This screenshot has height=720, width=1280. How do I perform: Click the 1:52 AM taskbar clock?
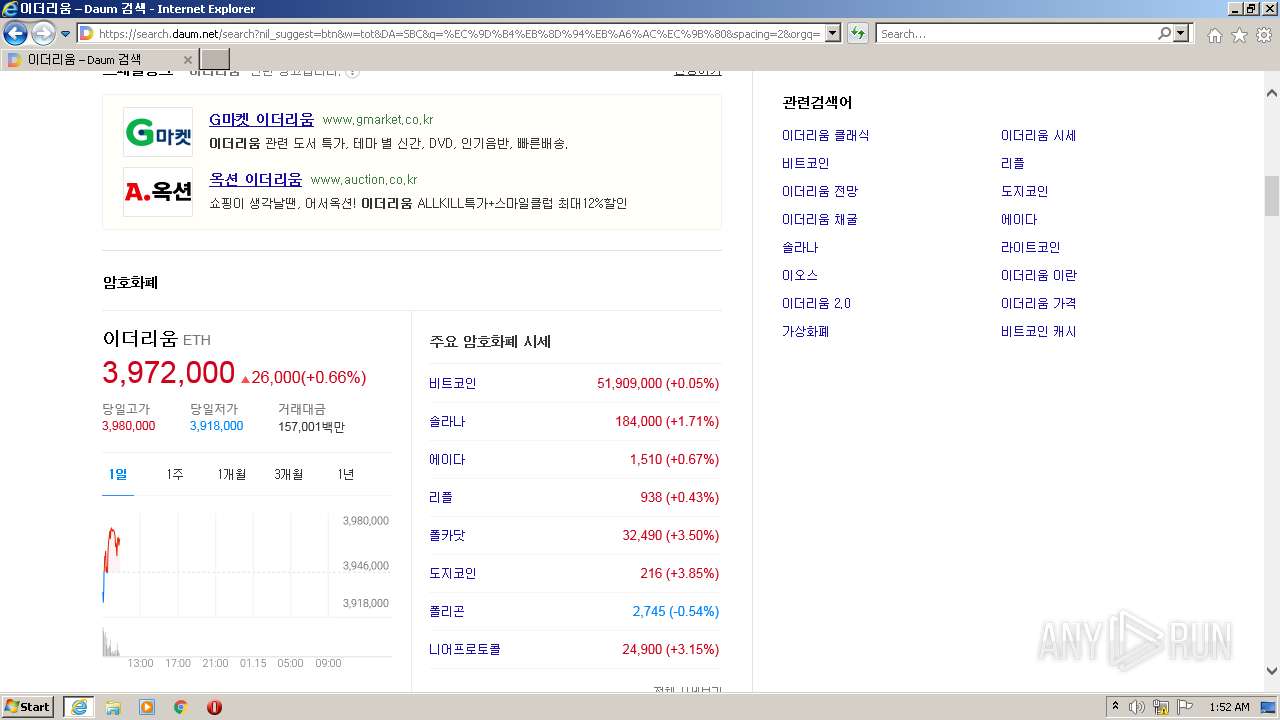coord(1229,707)
